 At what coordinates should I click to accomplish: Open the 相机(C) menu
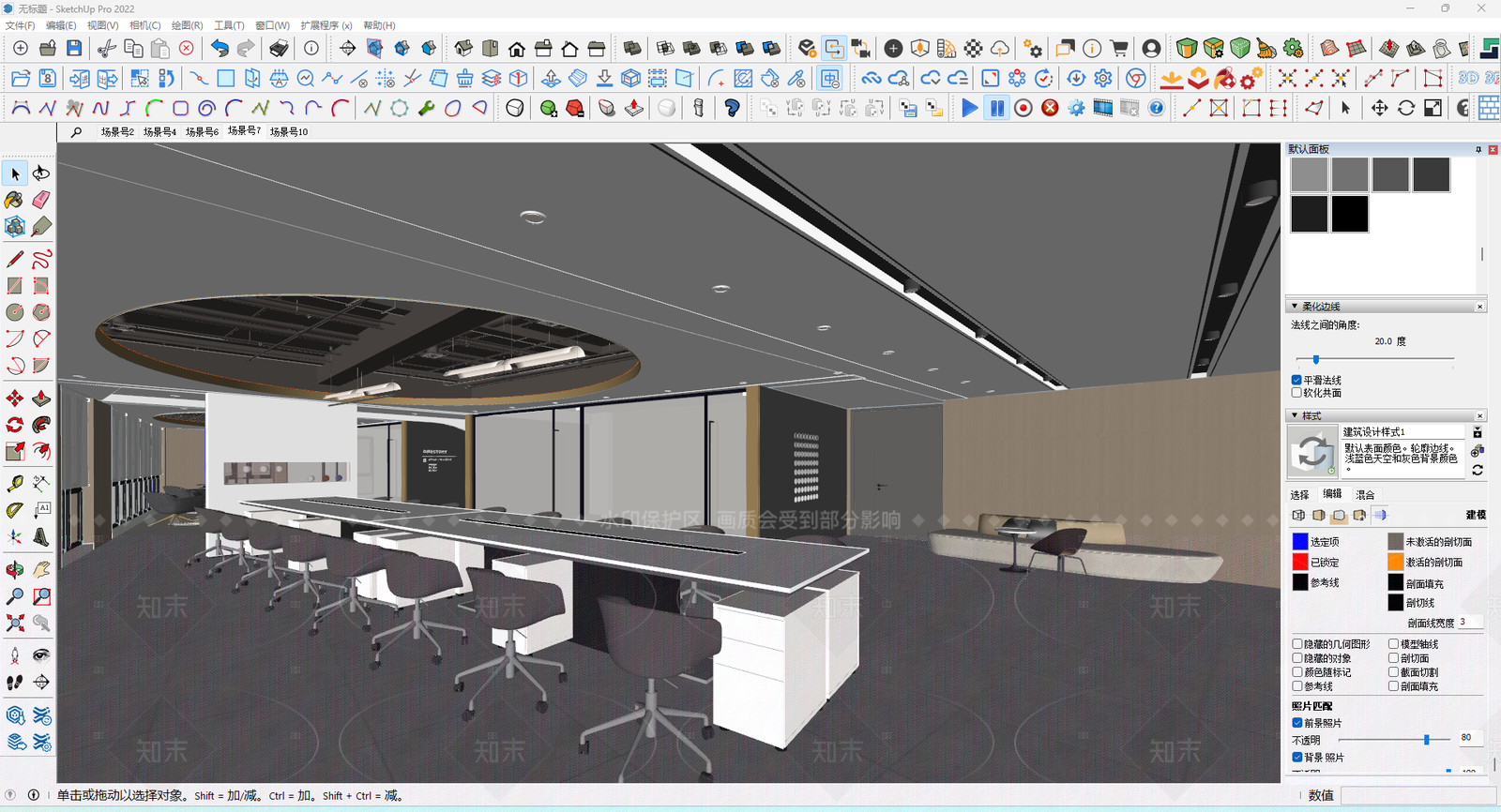pos(144,25)
